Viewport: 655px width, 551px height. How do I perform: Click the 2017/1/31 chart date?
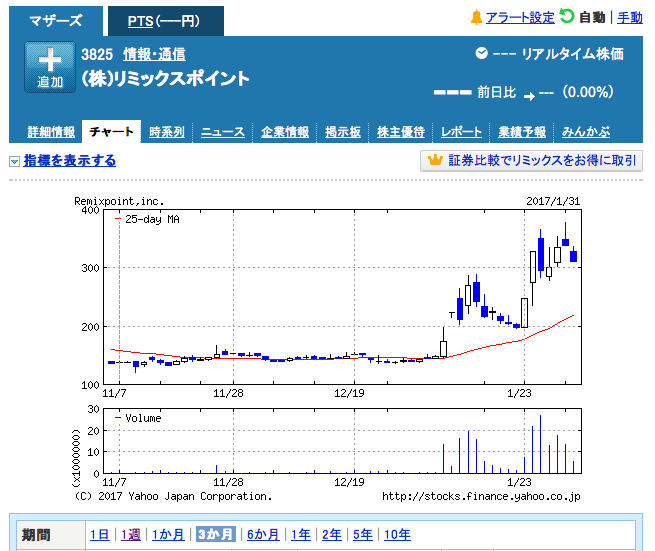(x=553, y=201)
